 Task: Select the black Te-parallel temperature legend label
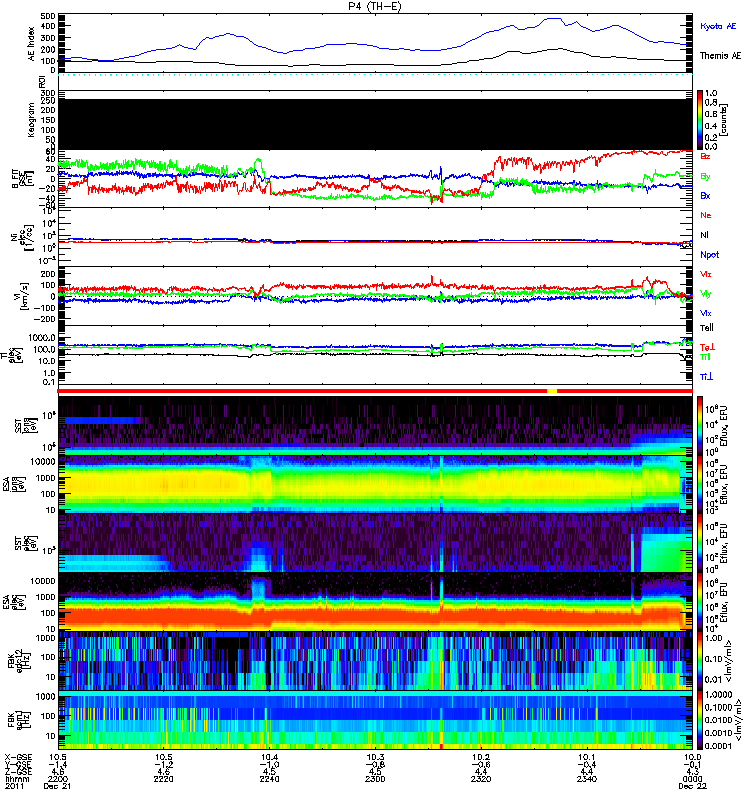coord(707,328)
